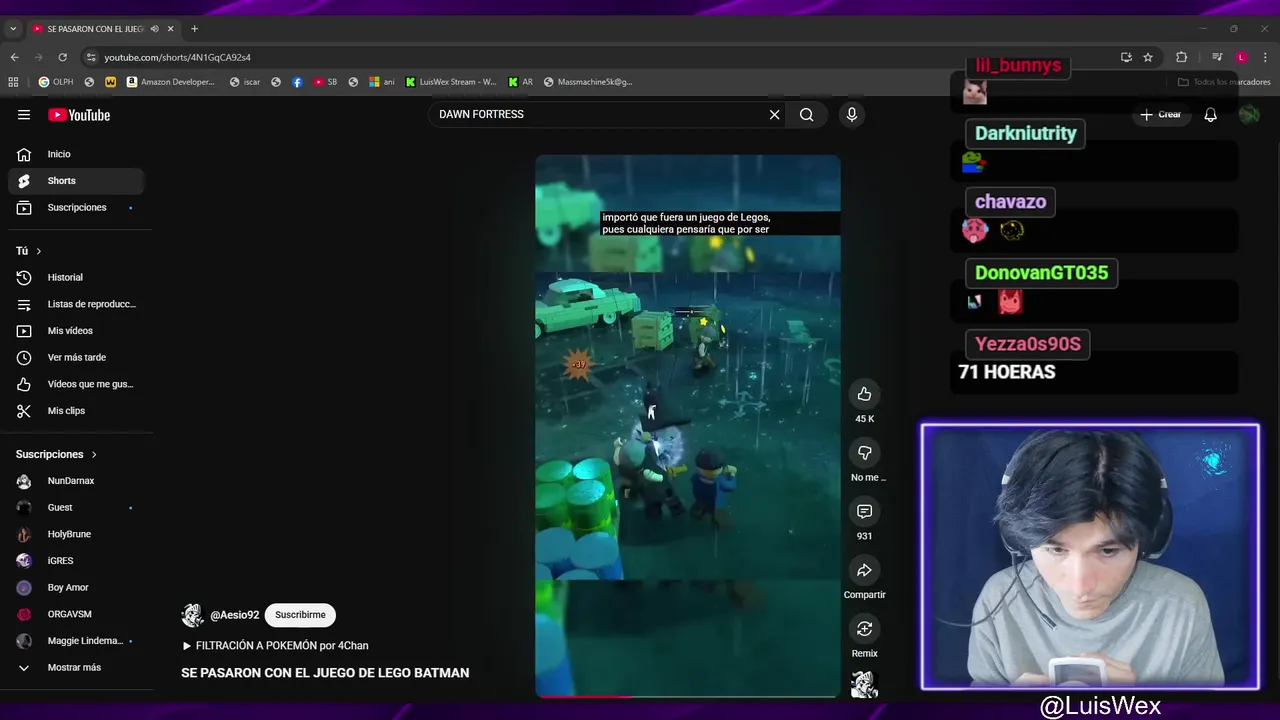Open the install/cast icon in address bar
1280x720 pixels.
[1126, 57]
